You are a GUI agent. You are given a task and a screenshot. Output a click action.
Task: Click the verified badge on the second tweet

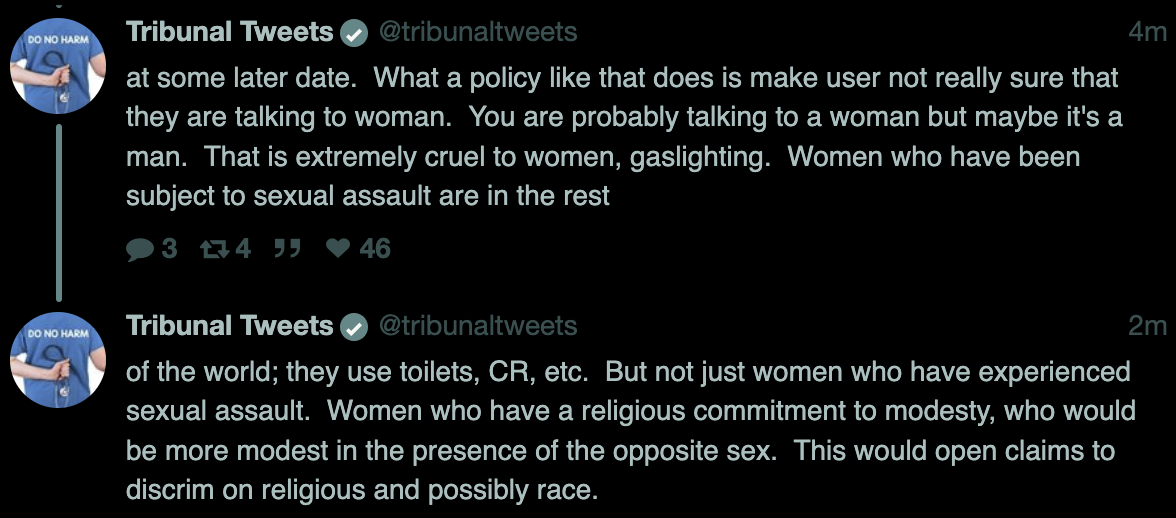[354, 328]
